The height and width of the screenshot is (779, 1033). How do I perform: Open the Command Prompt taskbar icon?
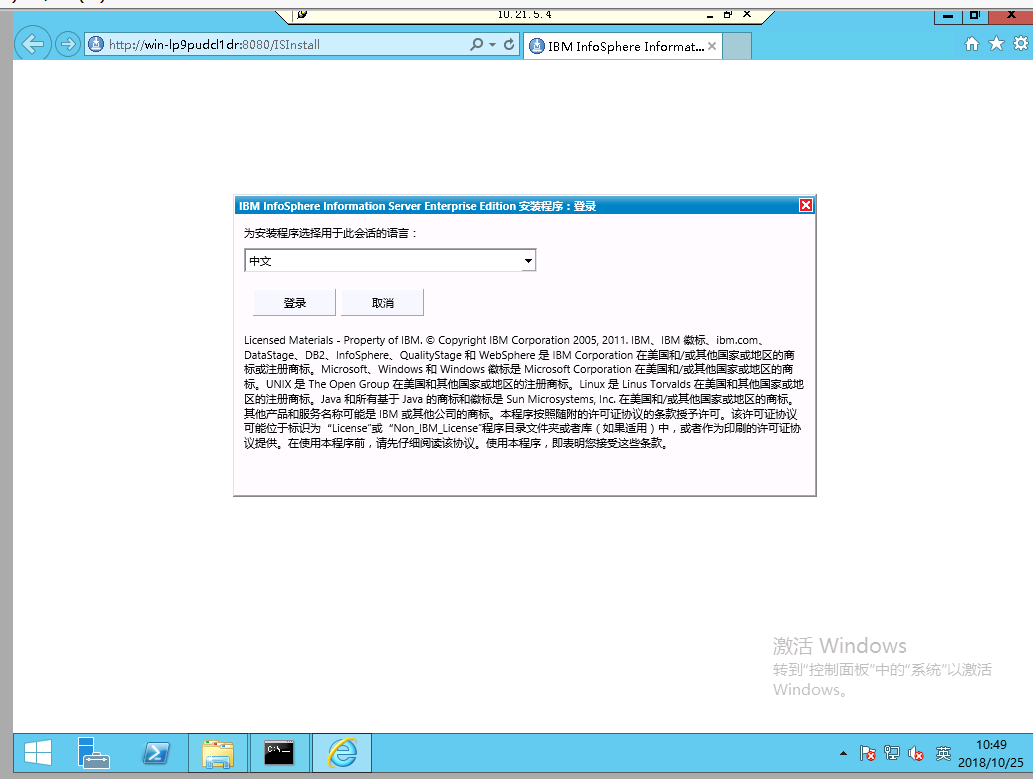click(x=280, y=752)
